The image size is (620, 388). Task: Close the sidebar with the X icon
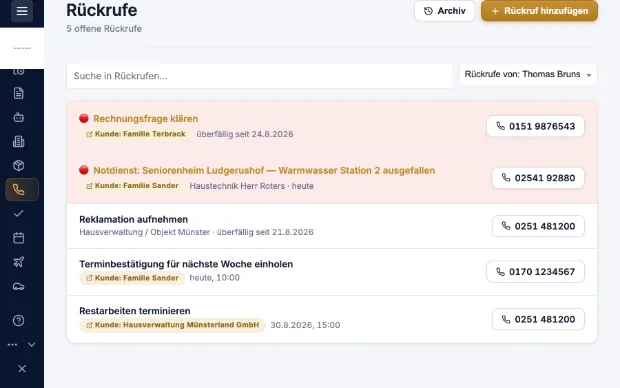[22, 369]
